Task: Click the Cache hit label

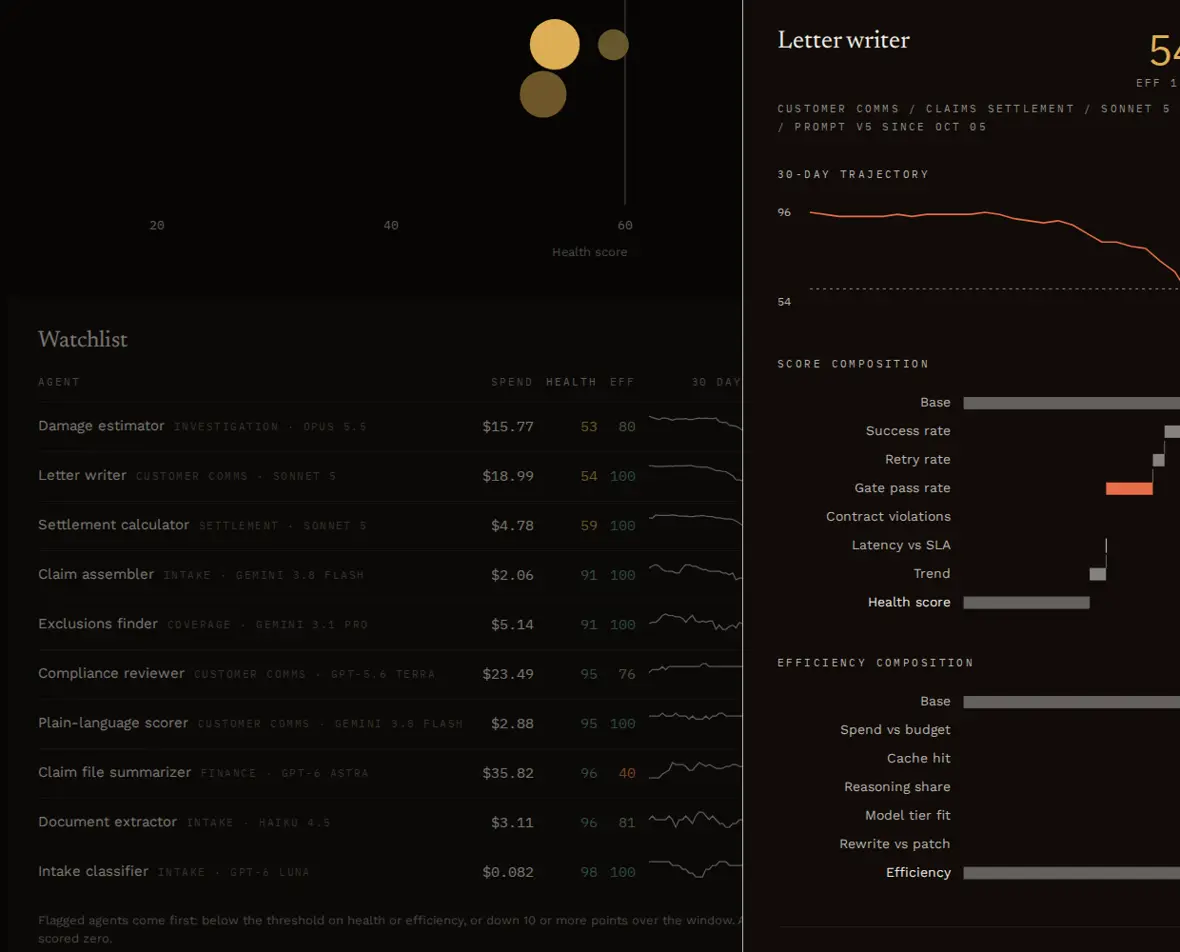Action: (918, 758)
